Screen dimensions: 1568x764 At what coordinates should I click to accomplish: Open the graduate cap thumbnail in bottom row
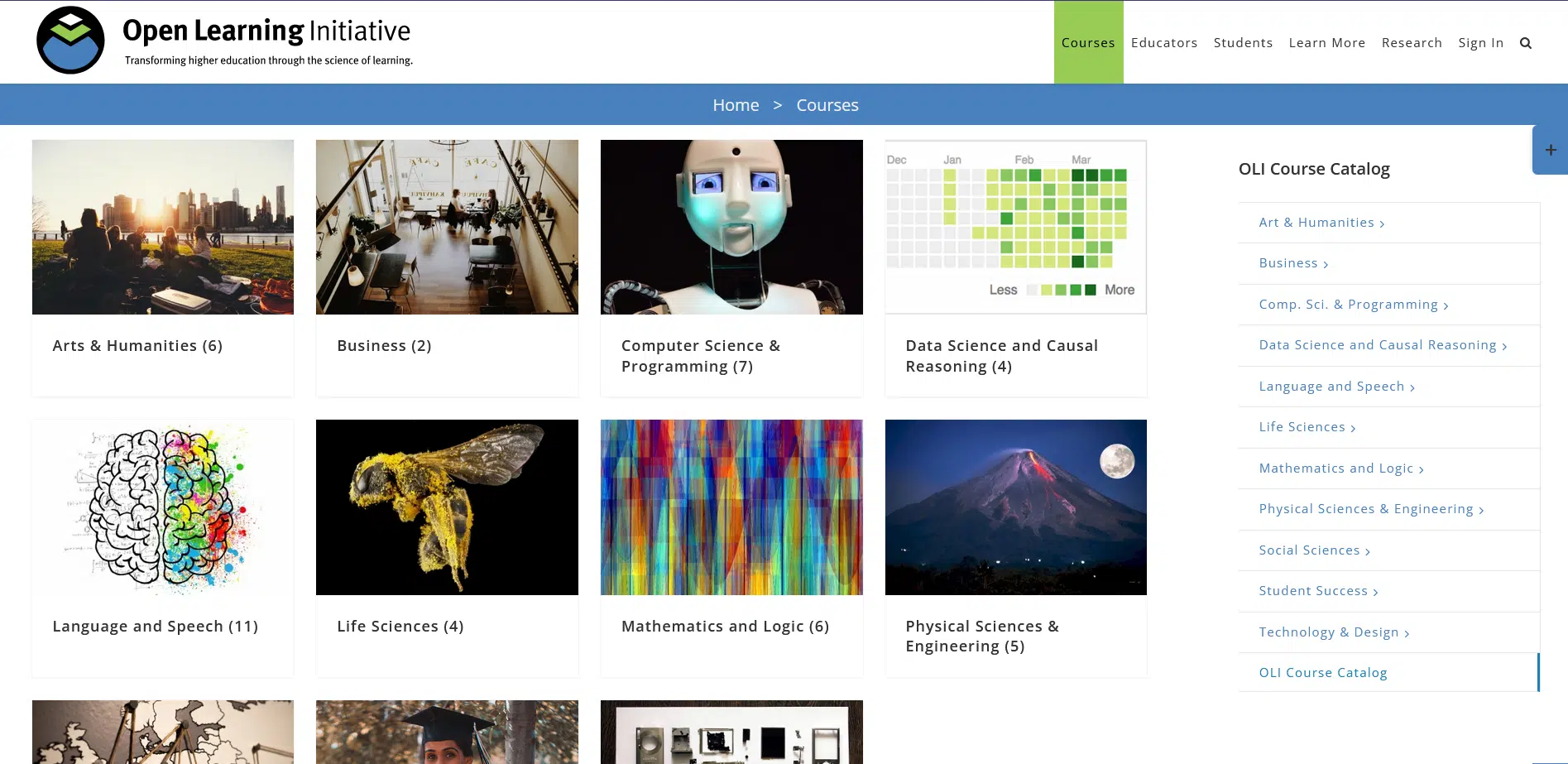(x=447, y=732)
